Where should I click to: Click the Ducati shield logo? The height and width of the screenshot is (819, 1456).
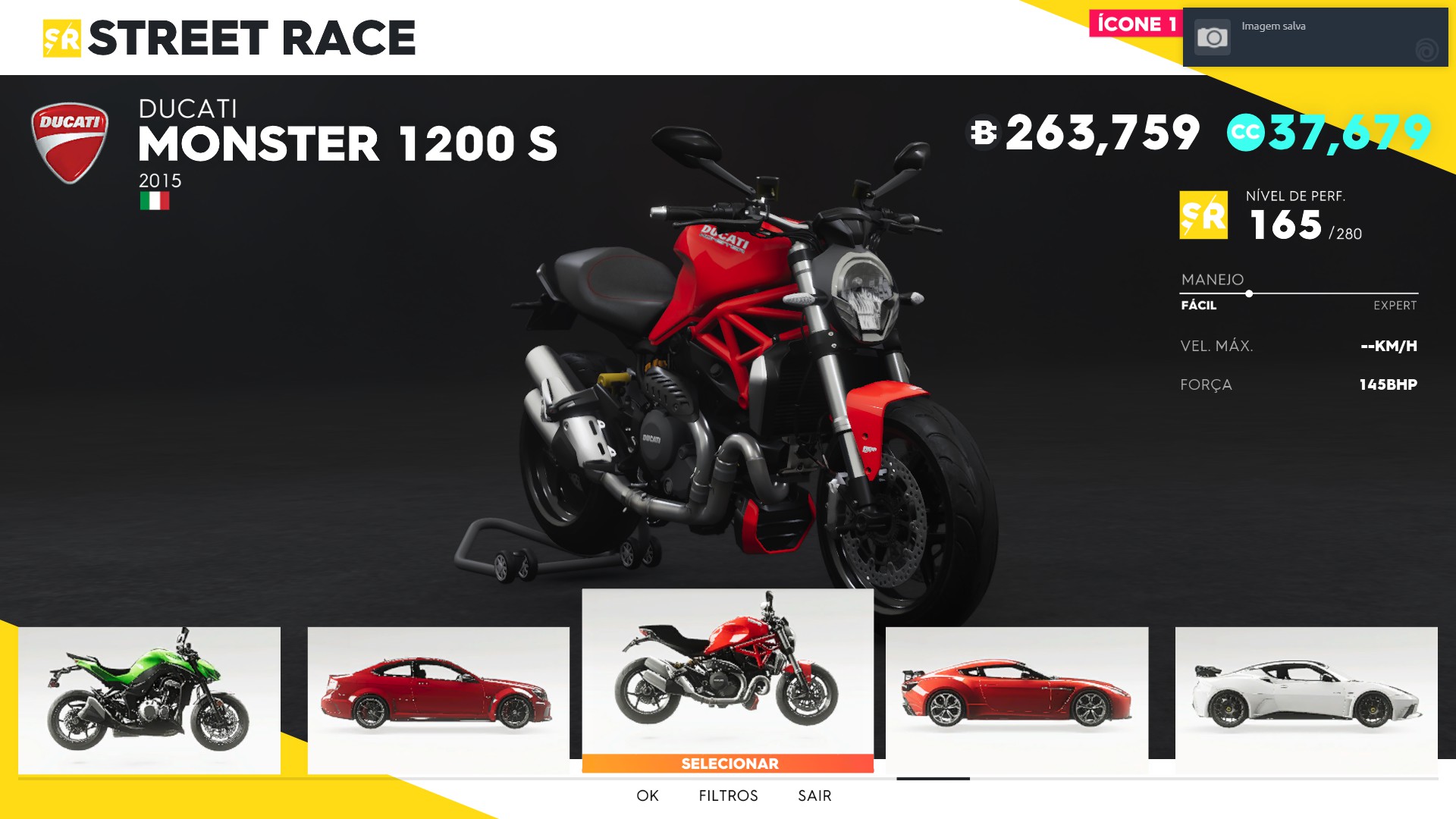(69, 143)
